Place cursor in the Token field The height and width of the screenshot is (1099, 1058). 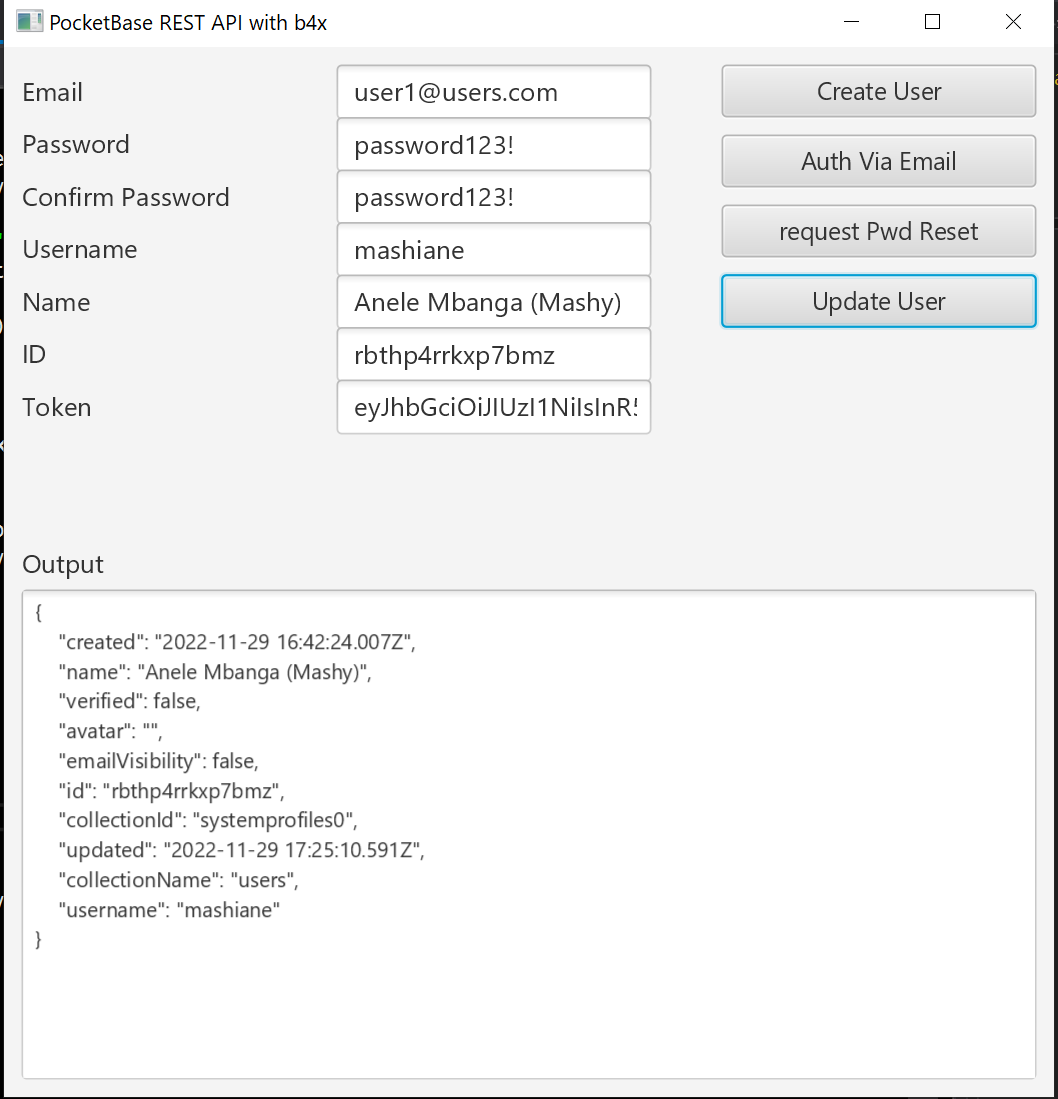pyautogui.click(x=493, y=407)
